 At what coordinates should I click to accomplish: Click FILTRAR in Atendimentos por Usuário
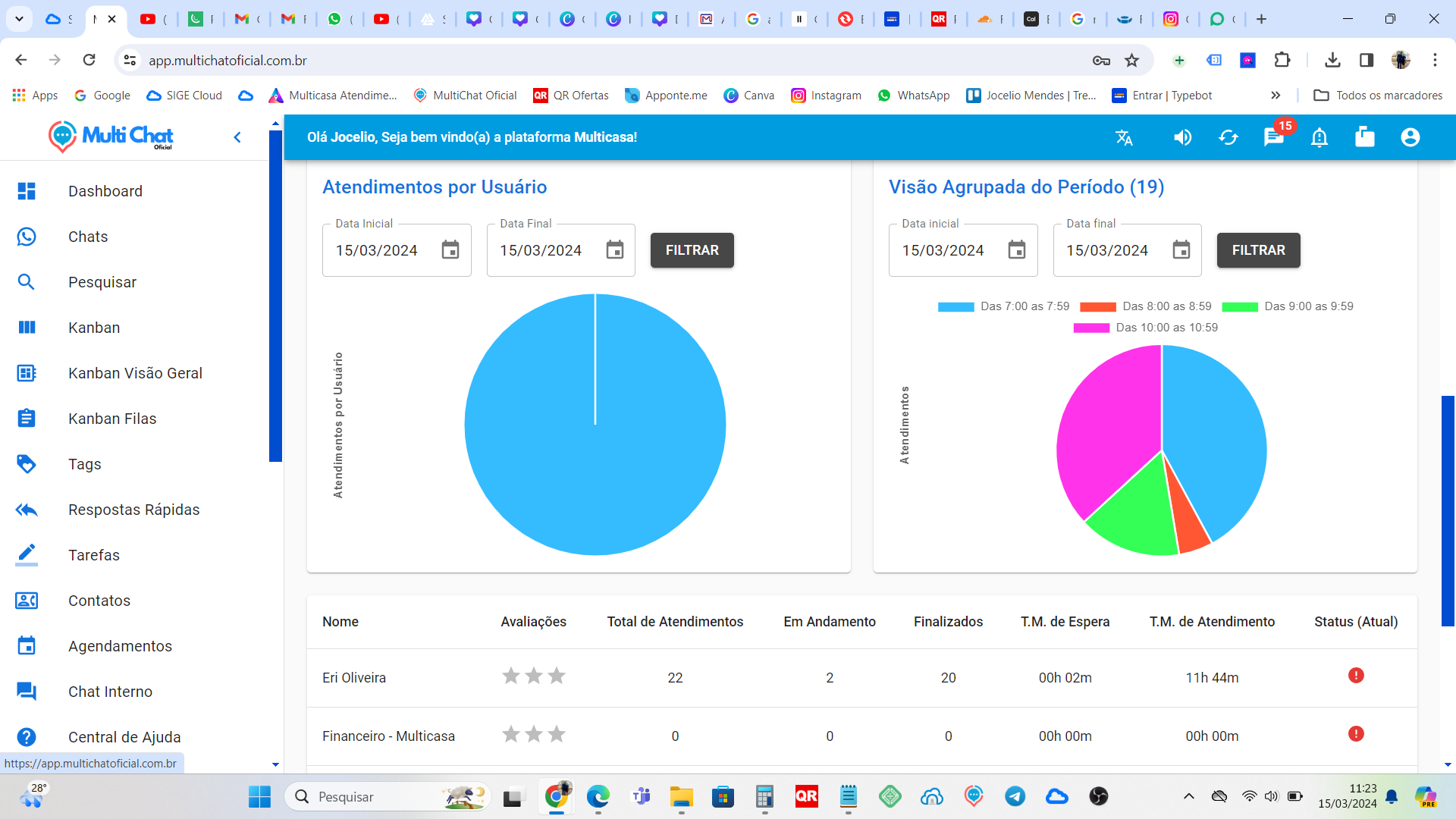click(692, 249)
